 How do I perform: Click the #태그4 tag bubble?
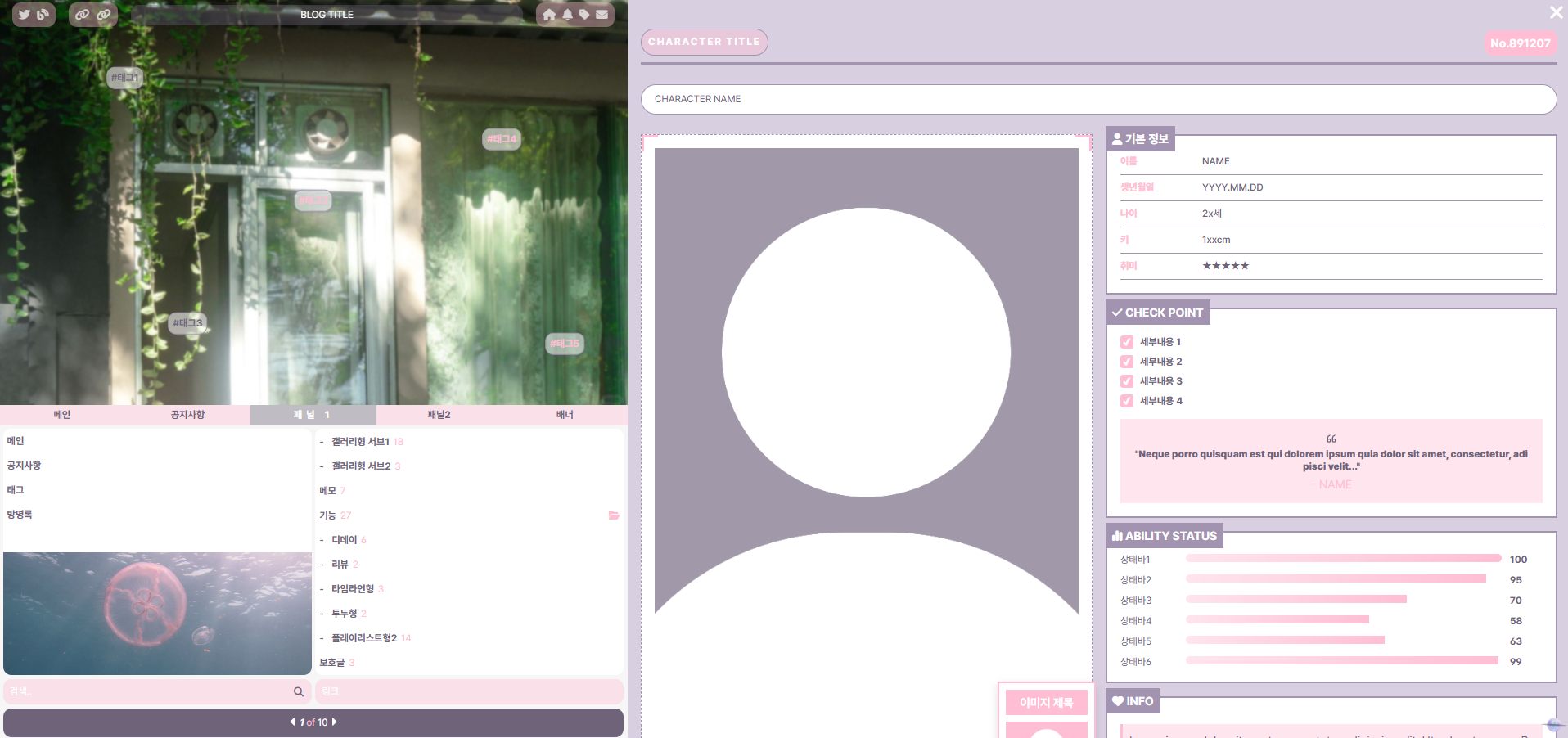click(502, 139)
